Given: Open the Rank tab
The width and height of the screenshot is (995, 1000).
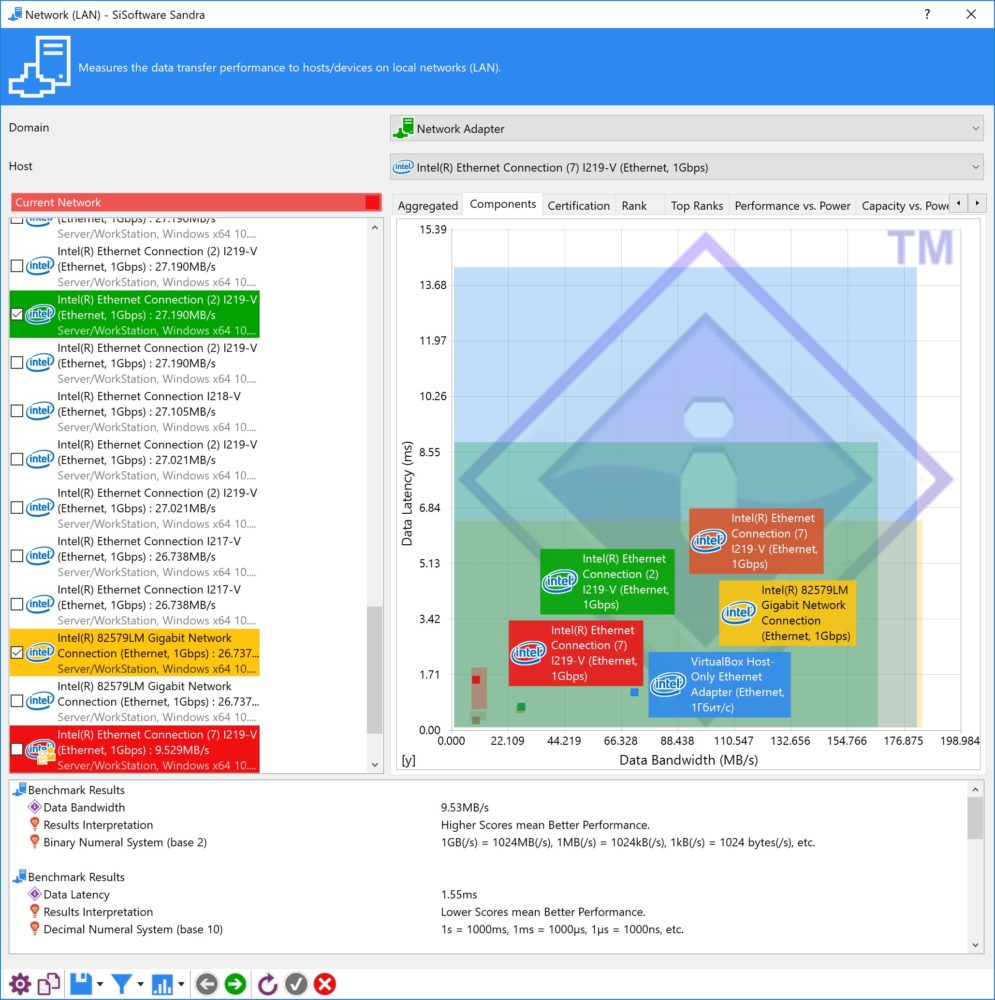Looking at the screenshot, I should pos(634,205).
